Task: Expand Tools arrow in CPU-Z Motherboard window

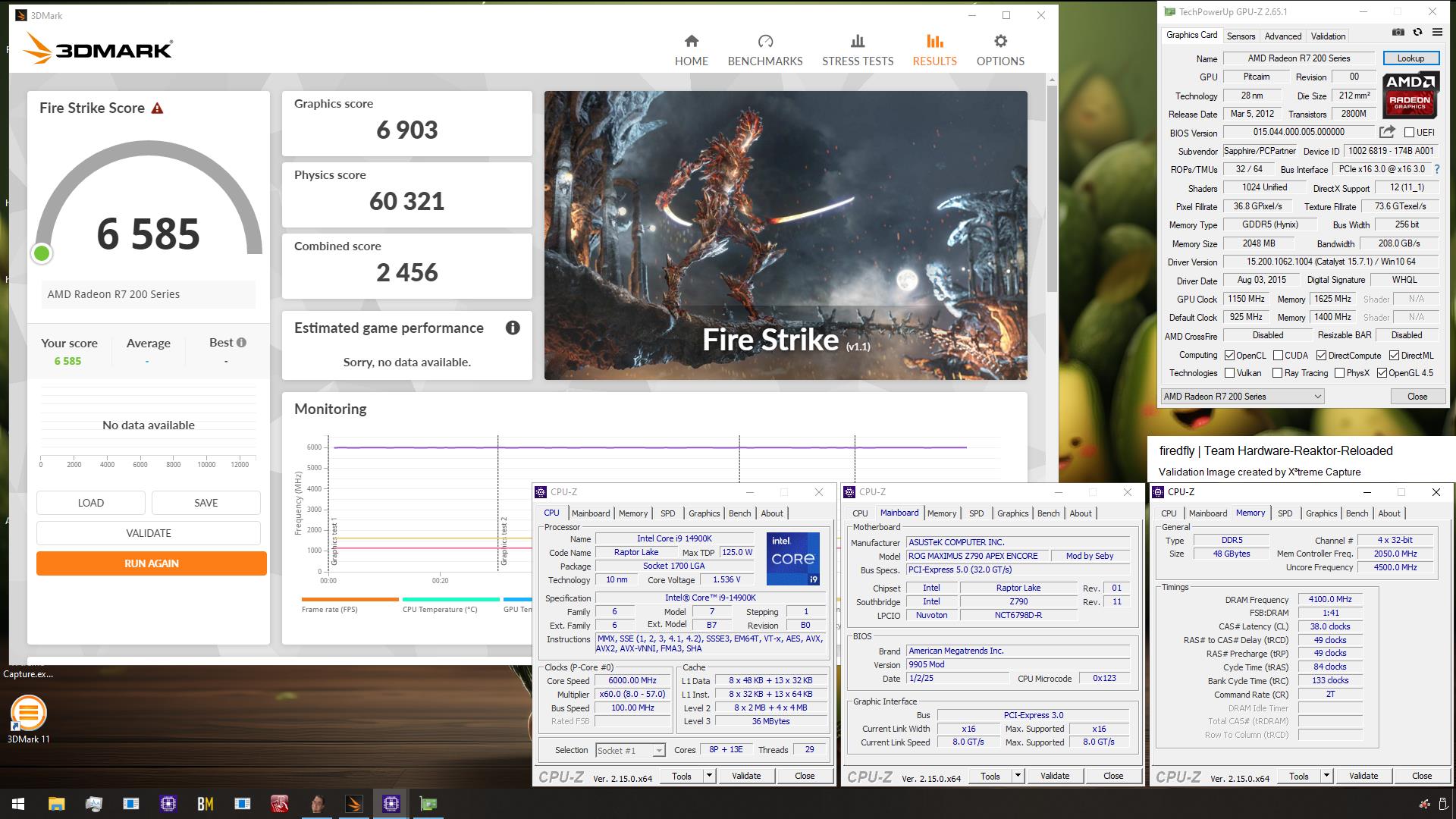Action: tap(1018, 776)
